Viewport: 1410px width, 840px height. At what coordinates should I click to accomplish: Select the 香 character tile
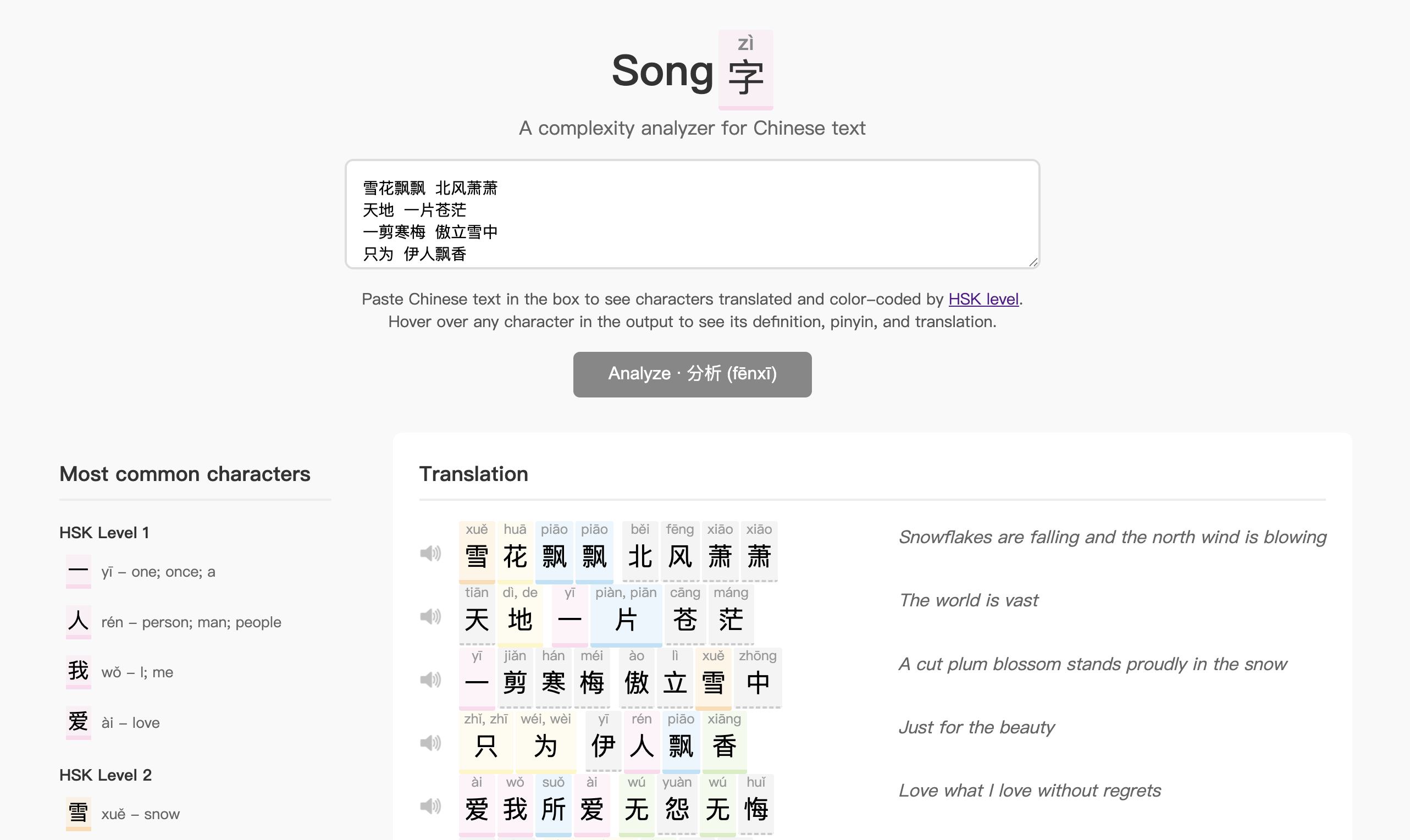tap(724, 746)
